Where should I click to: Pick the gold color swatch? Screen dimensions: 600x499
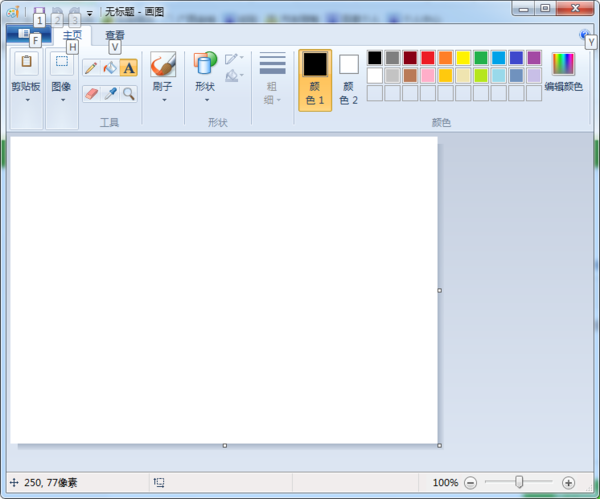pyautogui.click(x=445, y=76)
